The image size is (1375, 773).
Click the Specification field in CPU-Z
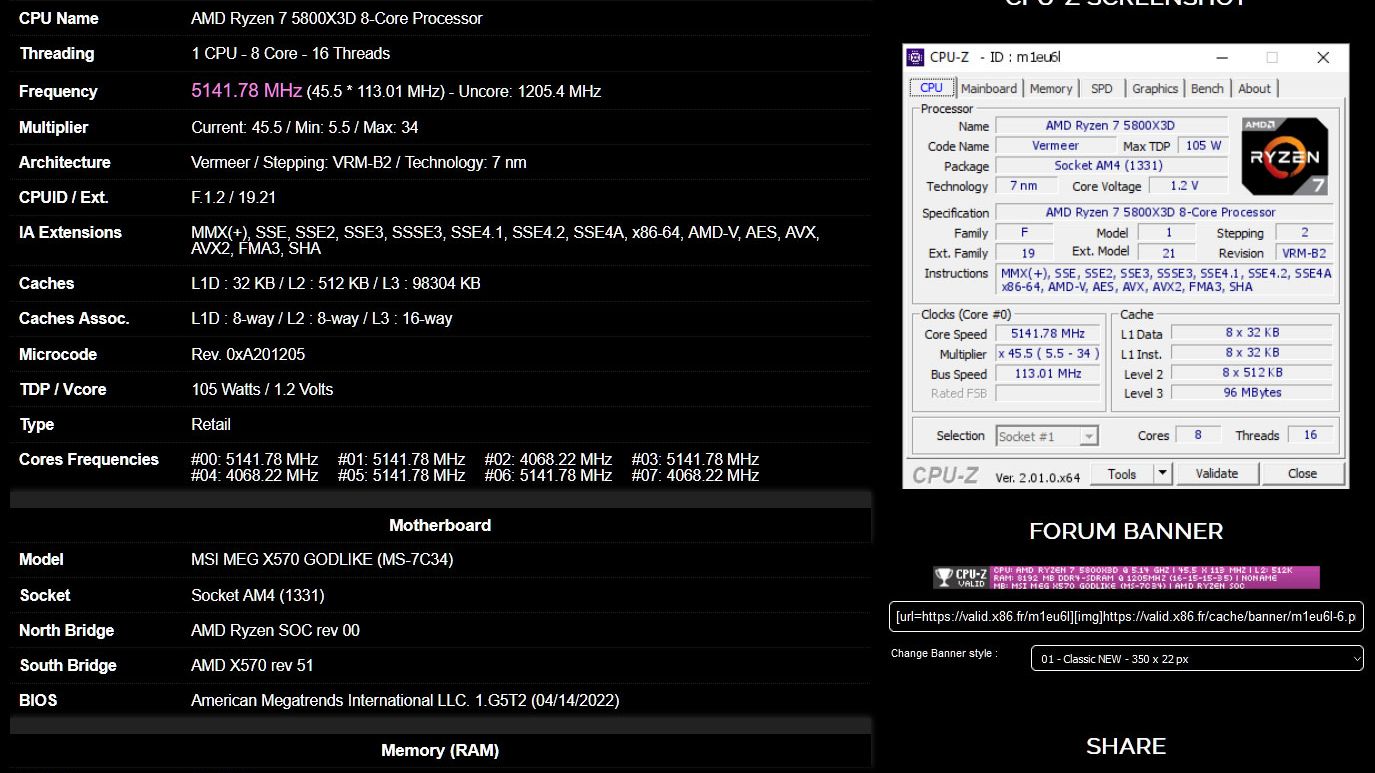(x=1164, y=213)
